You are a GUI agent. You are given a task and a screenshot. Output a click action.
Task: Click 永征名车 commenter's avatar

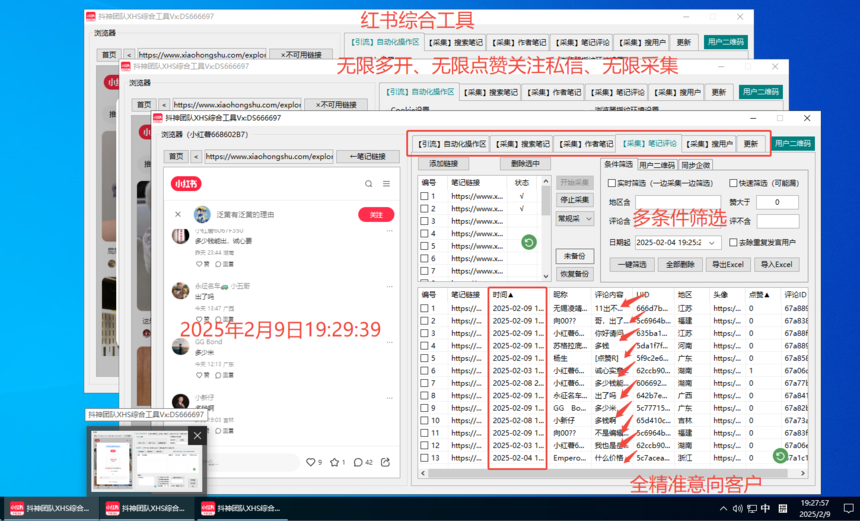coord(180,291)
